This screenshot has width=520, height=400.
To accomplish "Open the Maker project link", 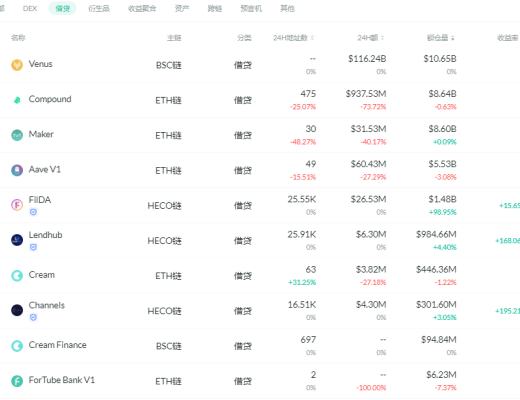I will (x=41, y=134).
